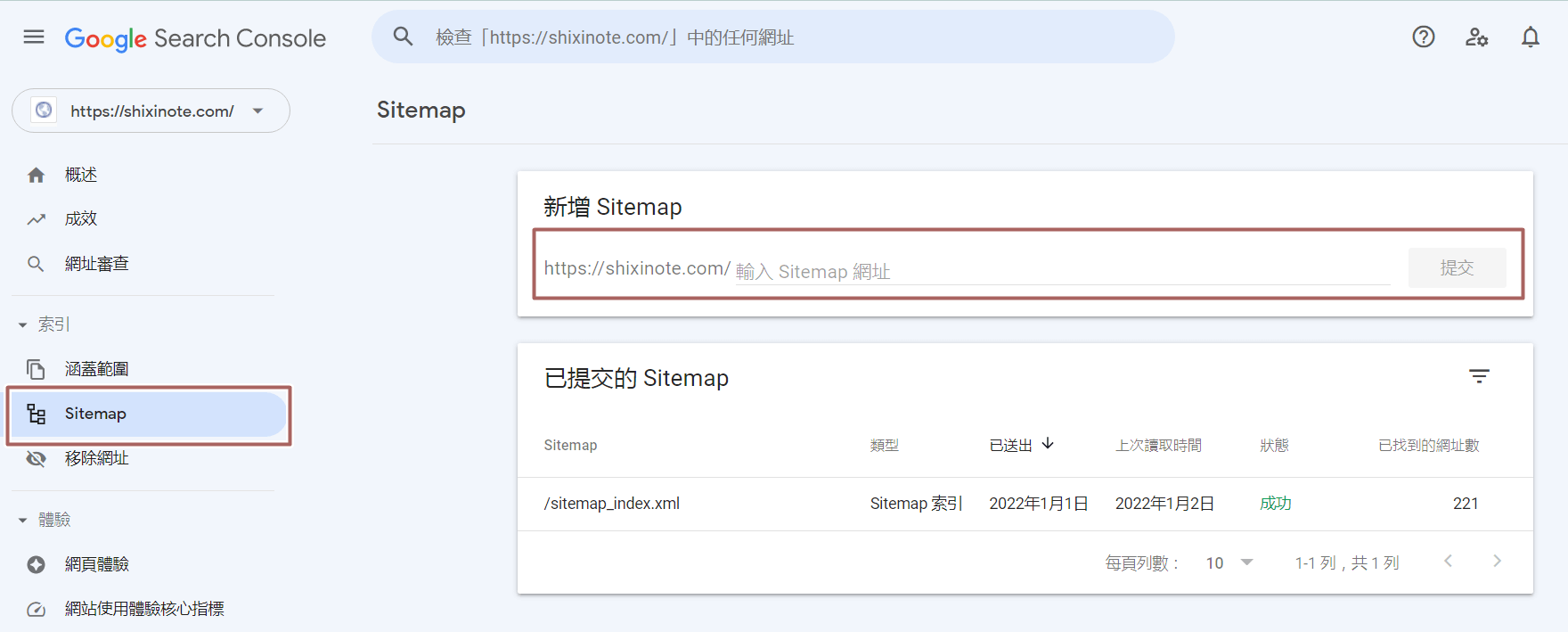Open the notifications bell
The image size is (1568, 632).
1531,37
